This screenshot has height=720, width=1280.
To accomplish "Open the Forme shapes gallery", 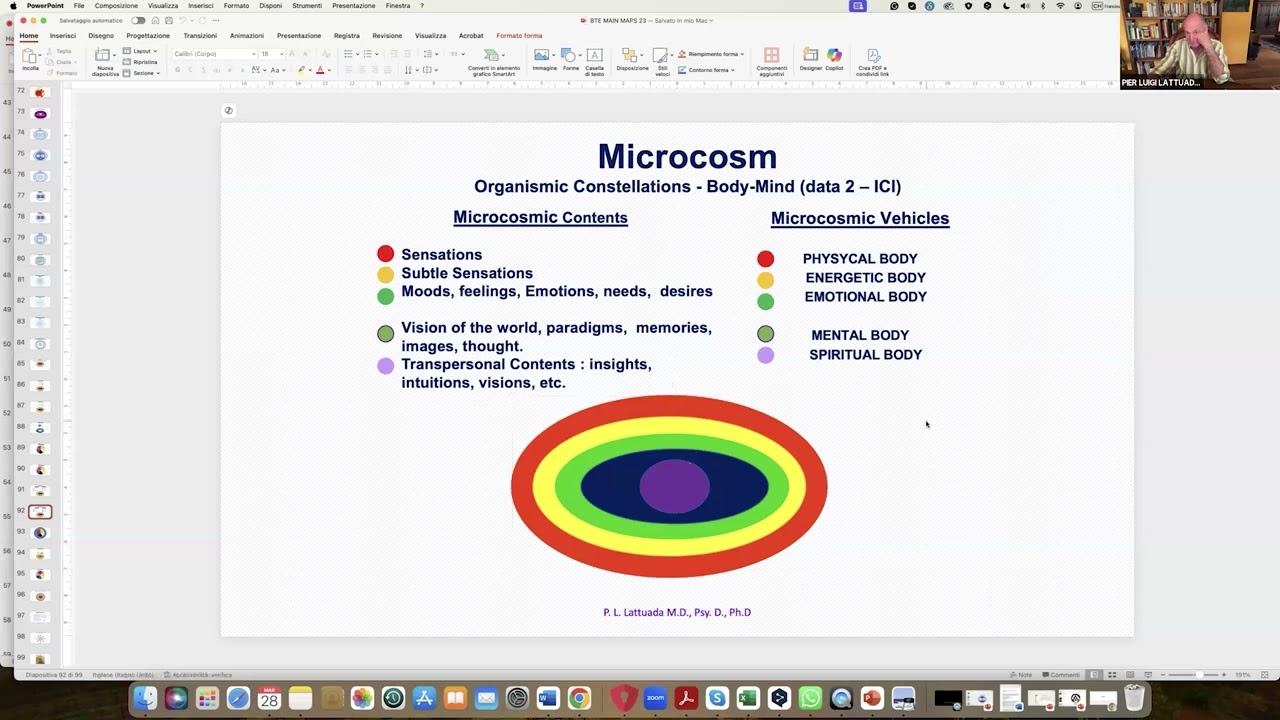I will tap(570, 60).
